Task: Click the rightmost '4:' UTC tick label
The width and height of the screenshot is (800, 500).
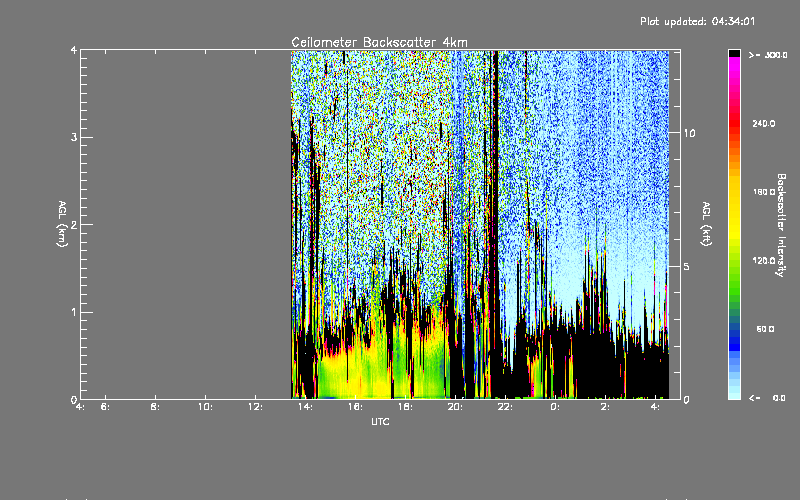Action: click(x=655, y=407)
